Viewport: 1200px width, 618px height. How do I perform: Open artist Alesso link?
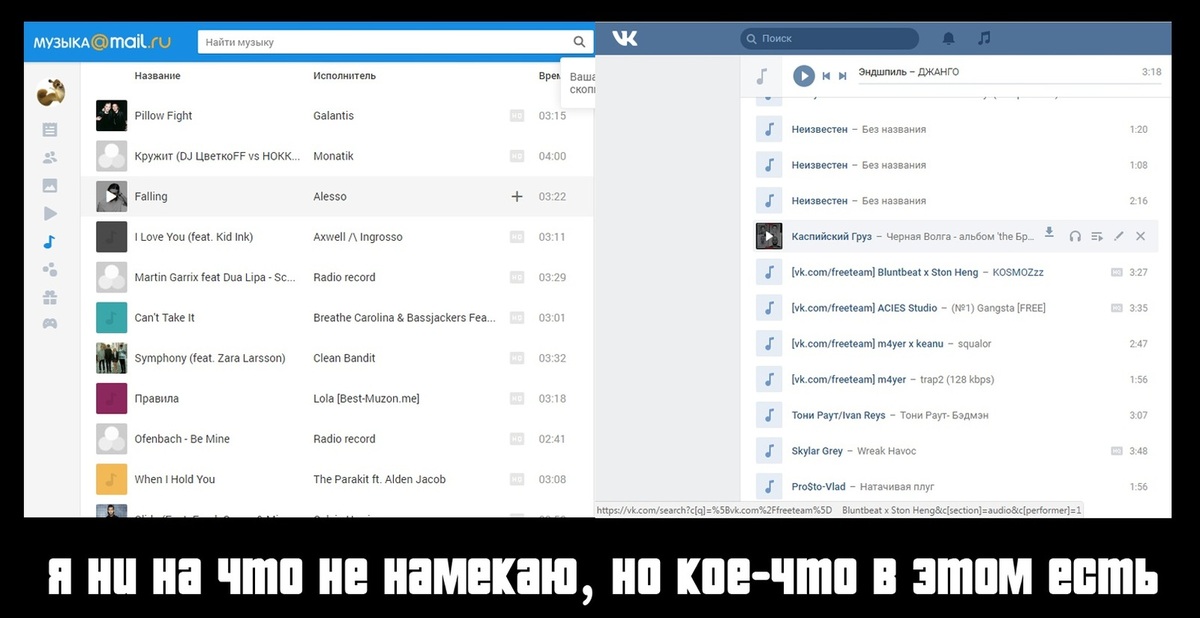click(x=330, y=197)
